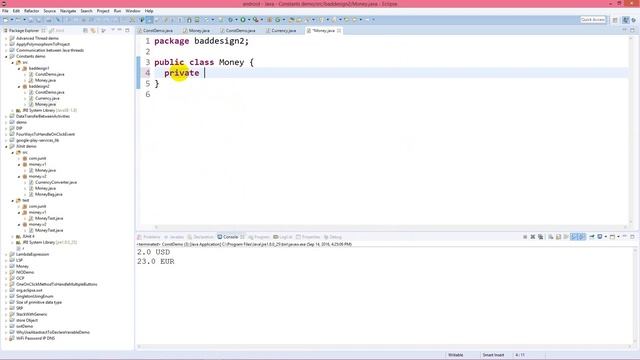Remove all terminated launches icon
This screenshot has height=360, width=640.
(540, 237)
